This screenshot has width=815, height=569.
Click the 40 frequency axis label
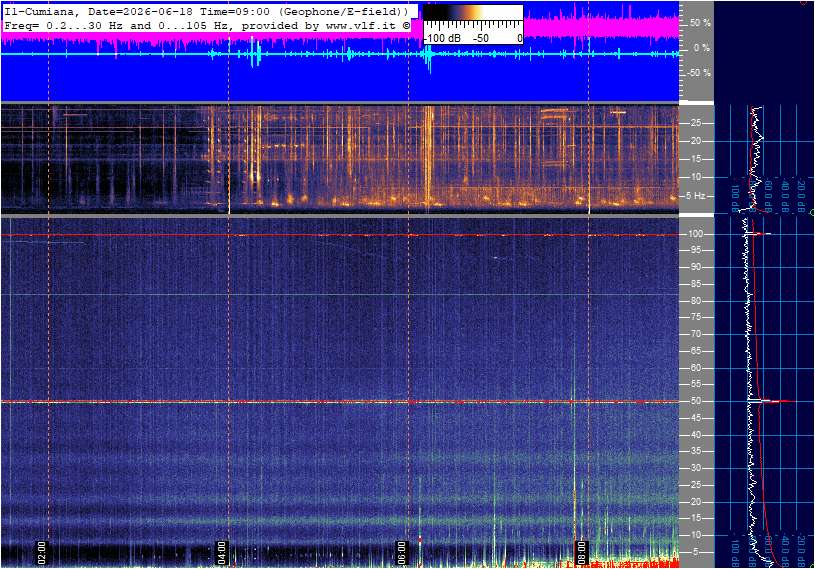695,435
